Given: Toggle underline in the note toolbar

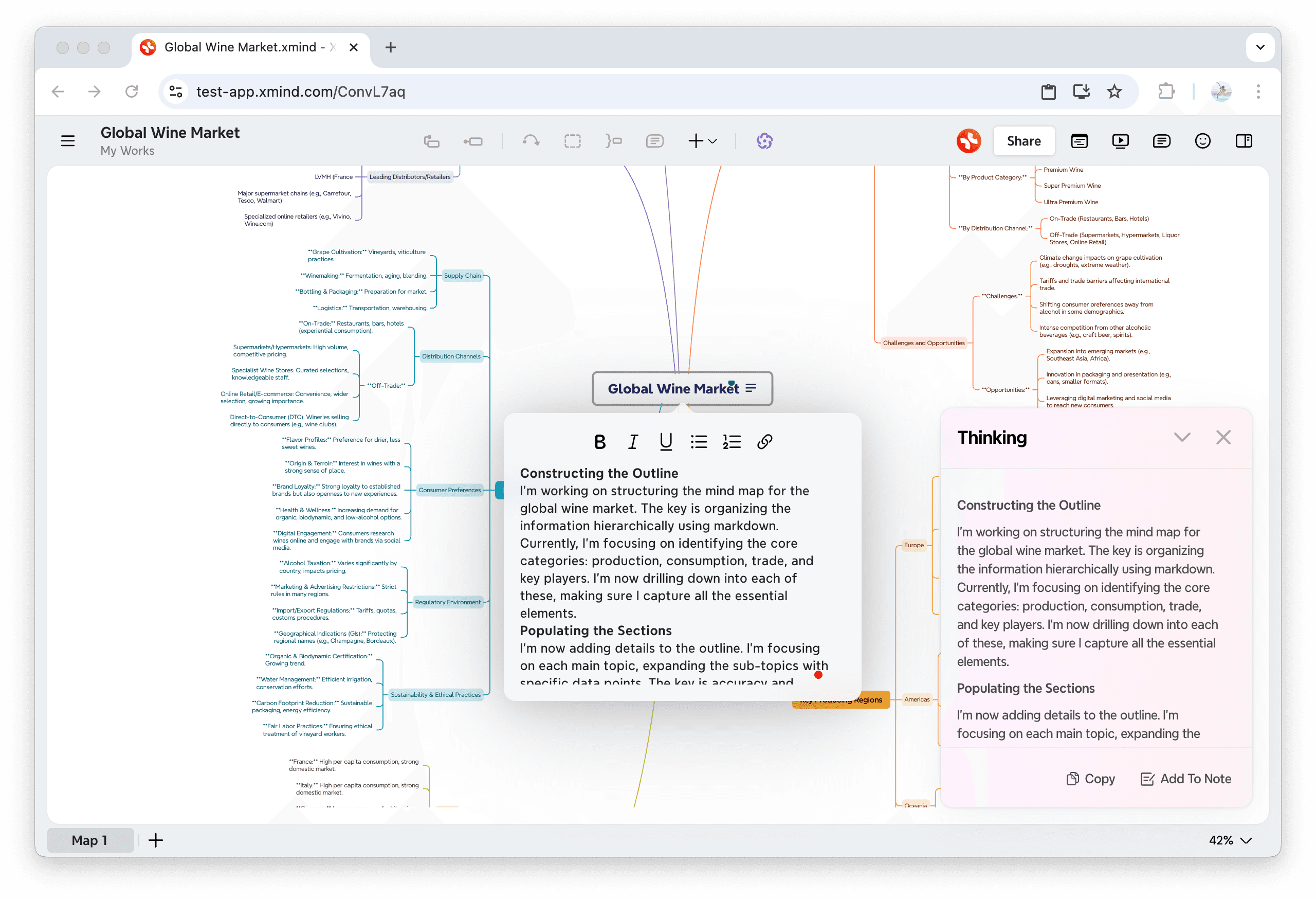Looking at the screenshot, I should (665, 442).
